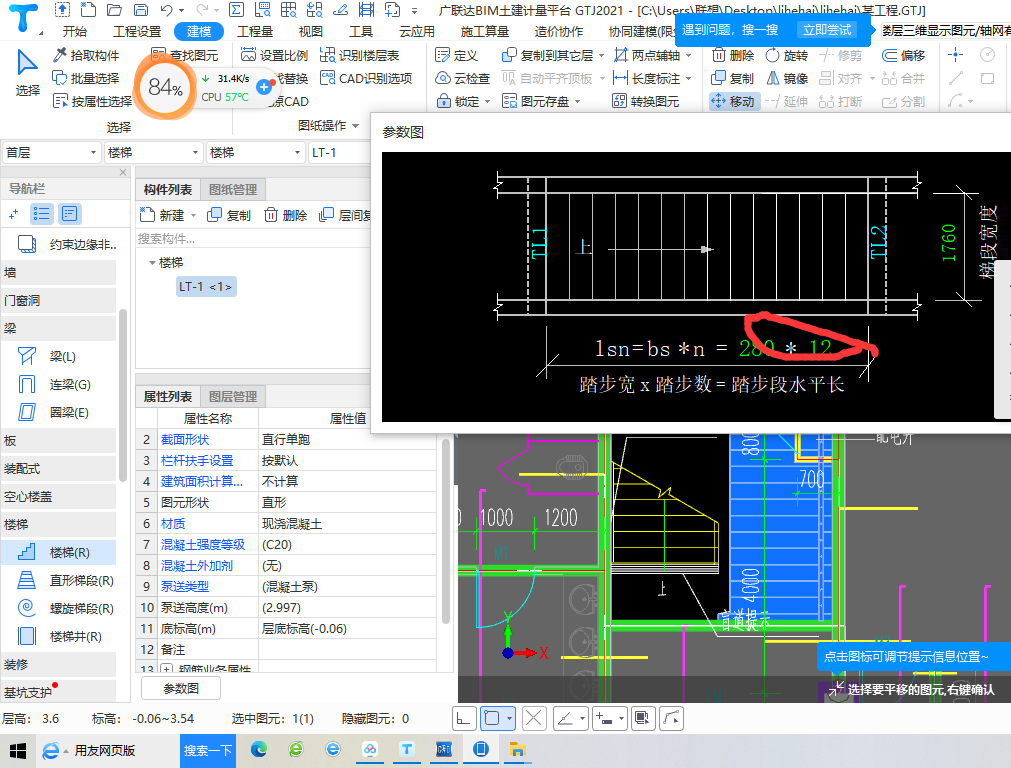Screen dimensions: 1011x768
Task: Click 删除 in component list toolbar
Action: [285, 215]
